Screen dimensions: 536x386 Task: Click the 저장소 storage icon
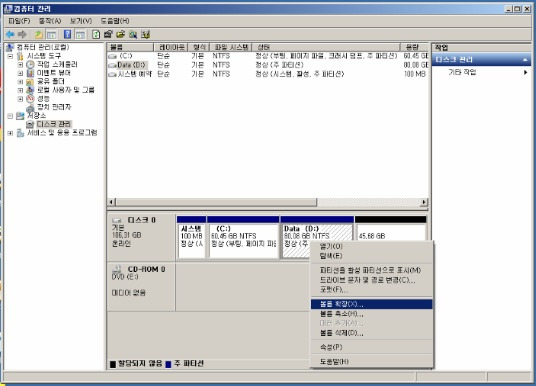click(x=21, y=116)
